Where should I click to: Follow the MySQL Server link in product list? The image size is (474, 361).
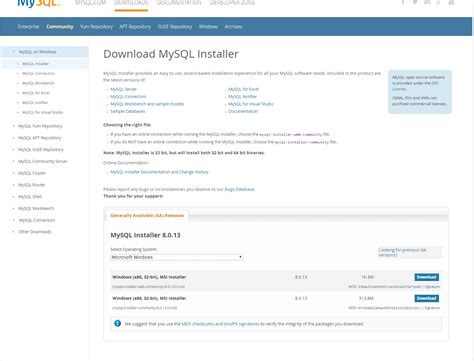coord(123,89)
